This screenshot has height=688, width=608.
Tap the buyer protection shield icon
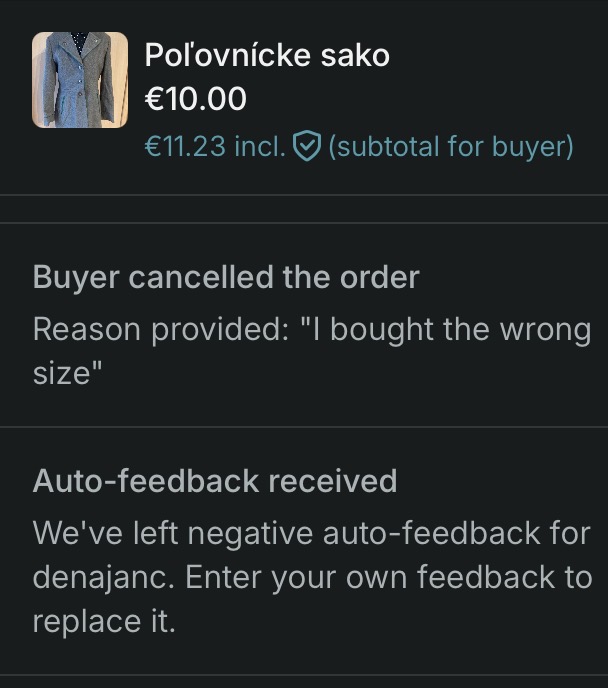[x=307, y=146]
